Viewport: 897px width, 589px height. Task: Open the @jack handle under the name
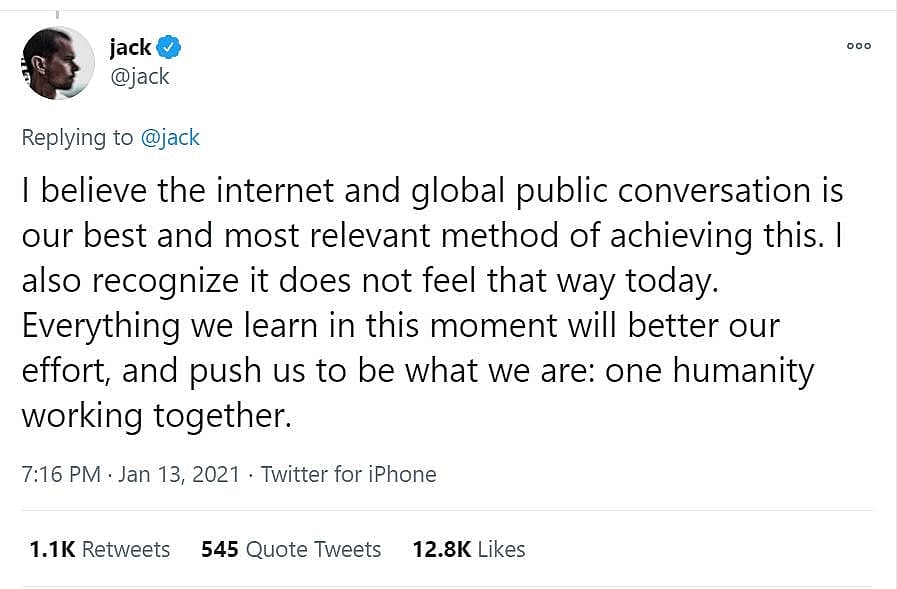[x=139, y=76]
